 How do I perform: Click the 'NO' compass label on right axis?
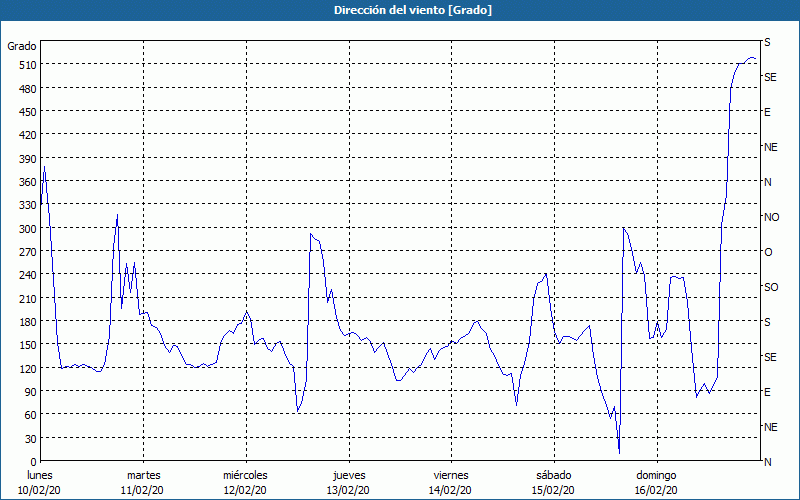pyautogui.click(x=771, y=217)
